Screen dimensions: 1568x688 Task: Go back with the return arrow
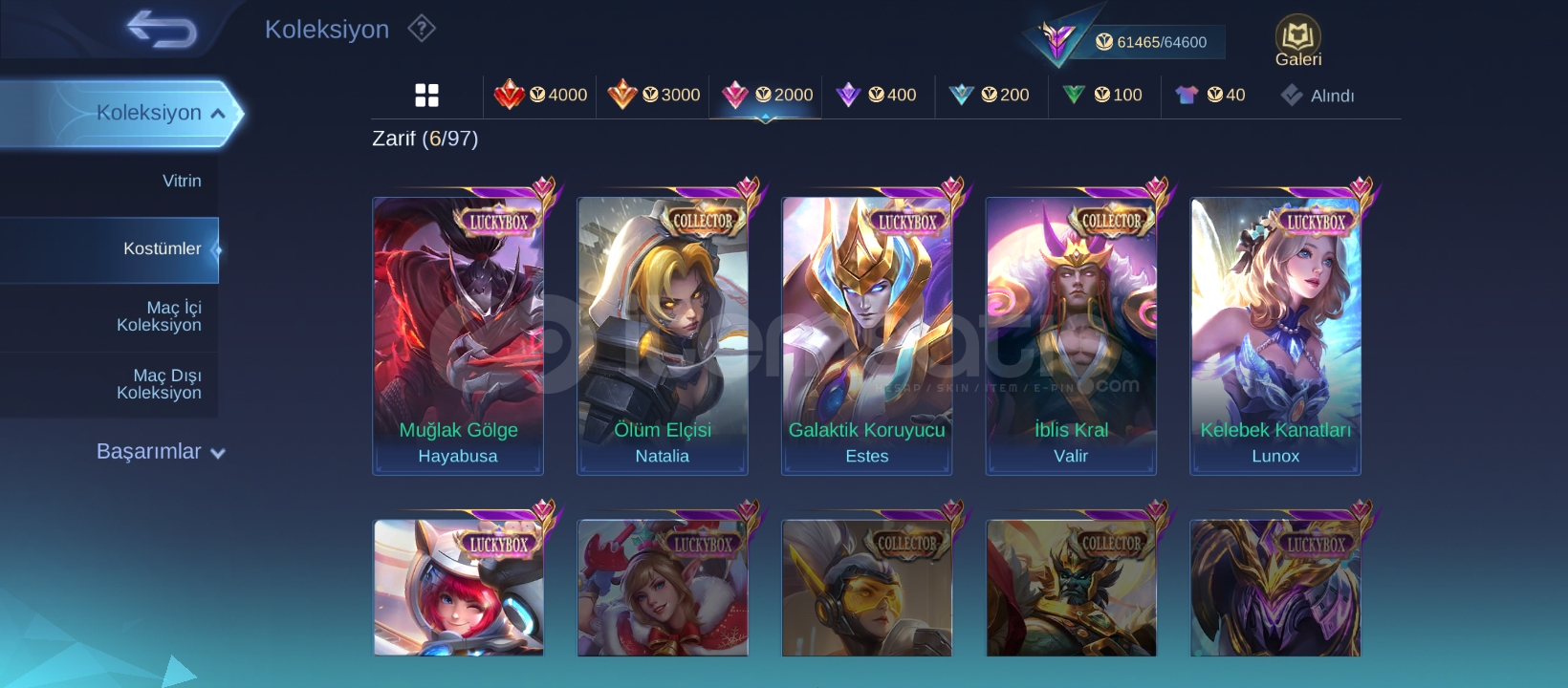tap(162, 29)
